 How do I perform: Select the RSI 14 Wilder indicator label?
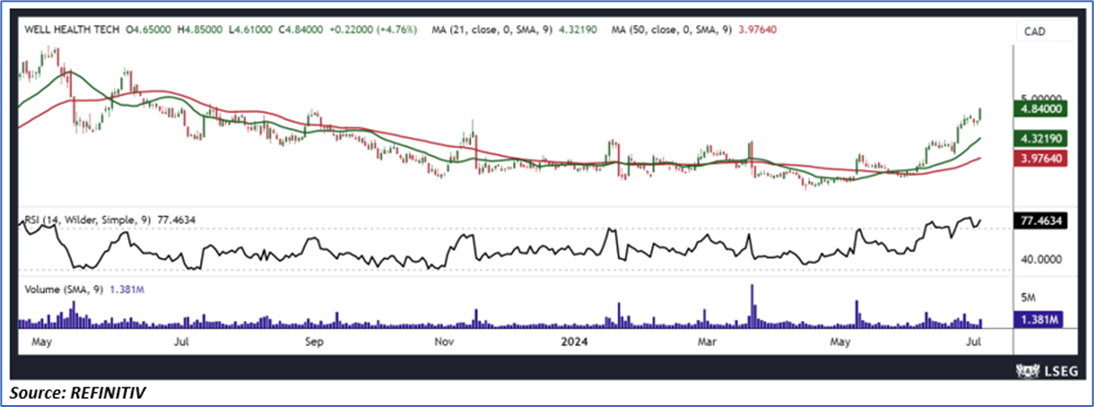click(x=110, y=220)
